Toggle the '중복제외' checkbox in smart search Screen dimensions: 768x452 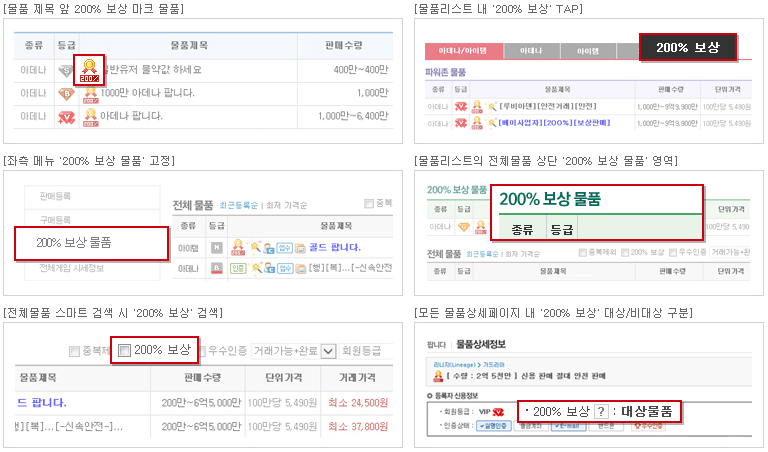coord(74,351)
